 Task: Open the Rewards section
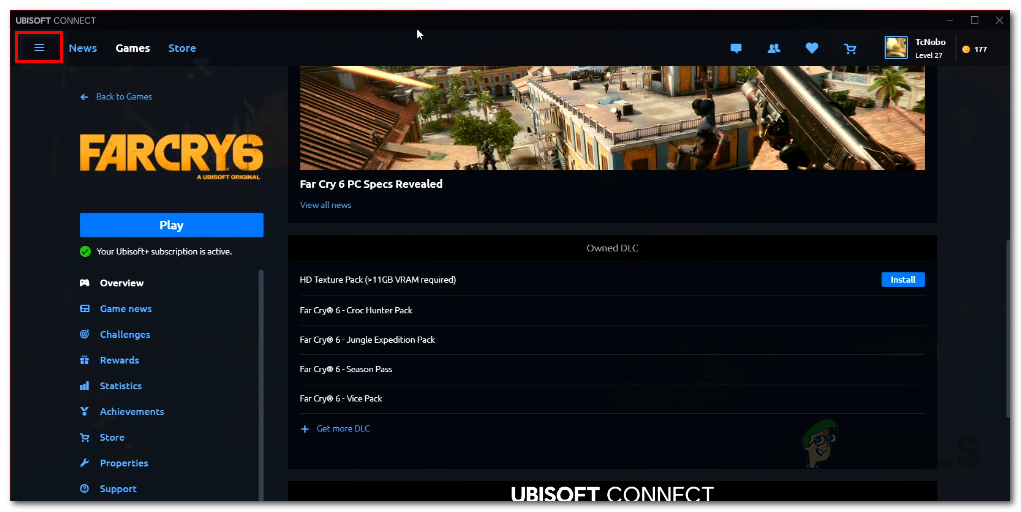point(119,360)
